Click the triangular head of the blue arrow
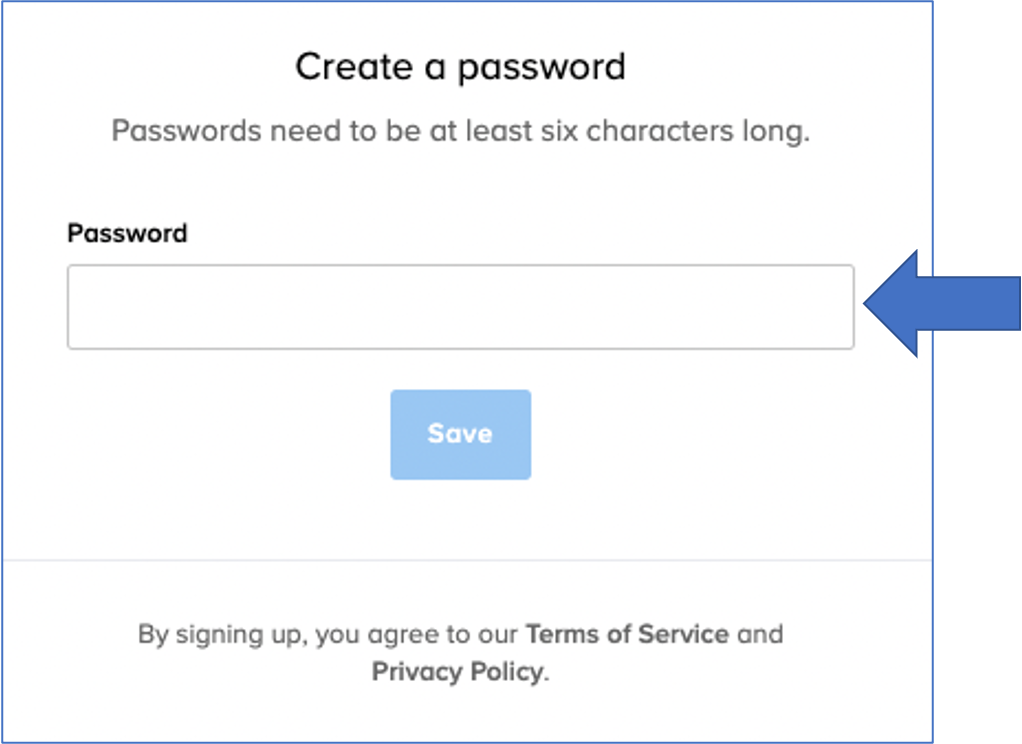 892,304
